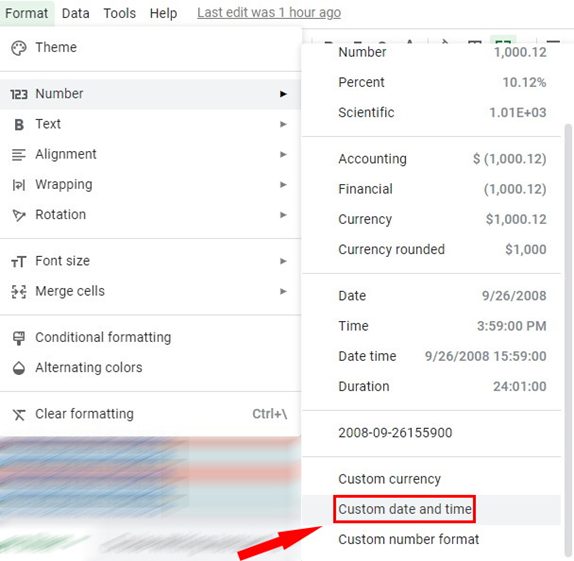Expand the Text submenu arrow
The height and width of the screenshot is (561, 574).
point(283,124)
